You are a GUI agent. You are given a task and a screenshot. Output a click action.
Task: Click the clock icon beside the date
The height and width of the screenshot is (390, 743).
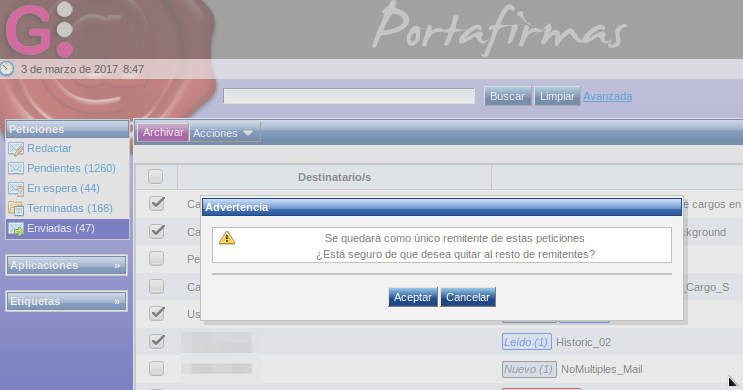click(x=7, y=69)
